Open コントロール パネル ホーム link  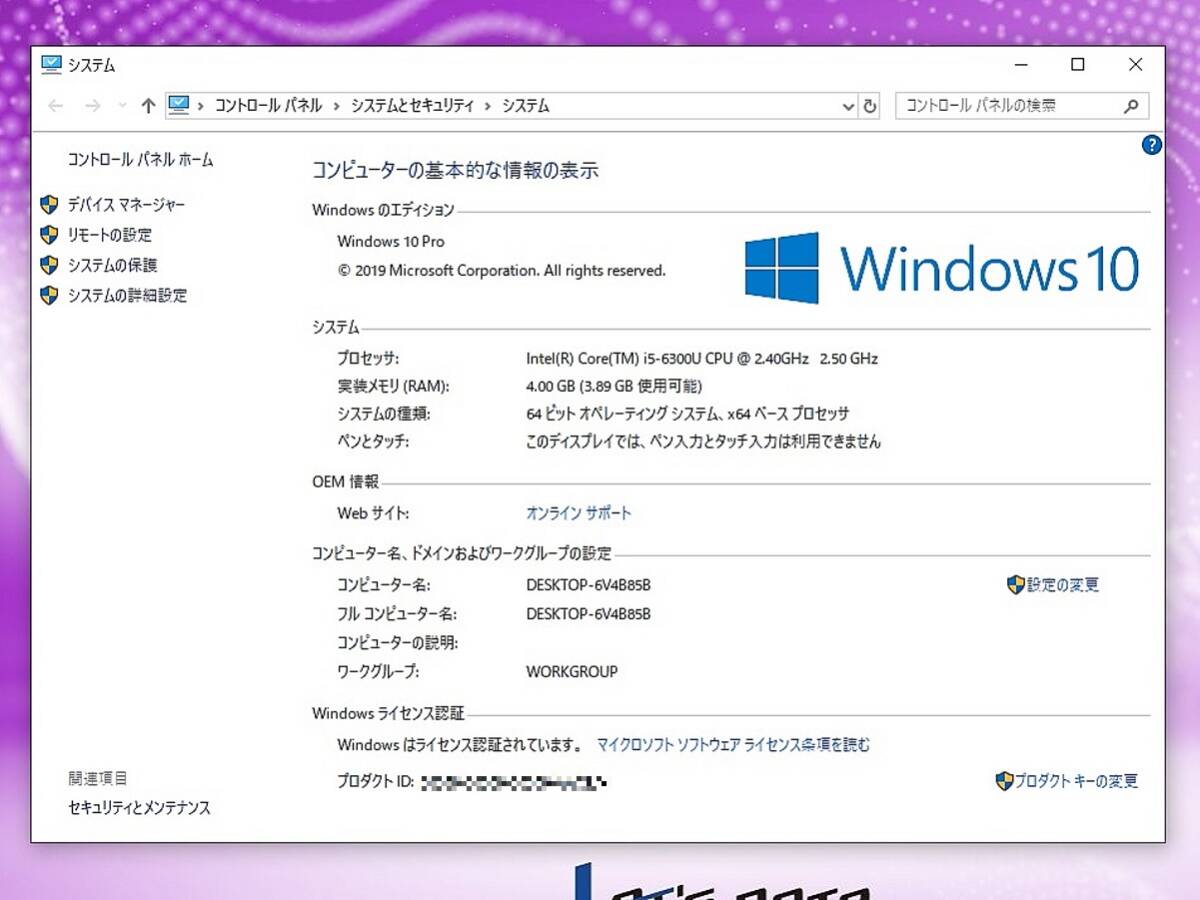[x=140, y=160]
